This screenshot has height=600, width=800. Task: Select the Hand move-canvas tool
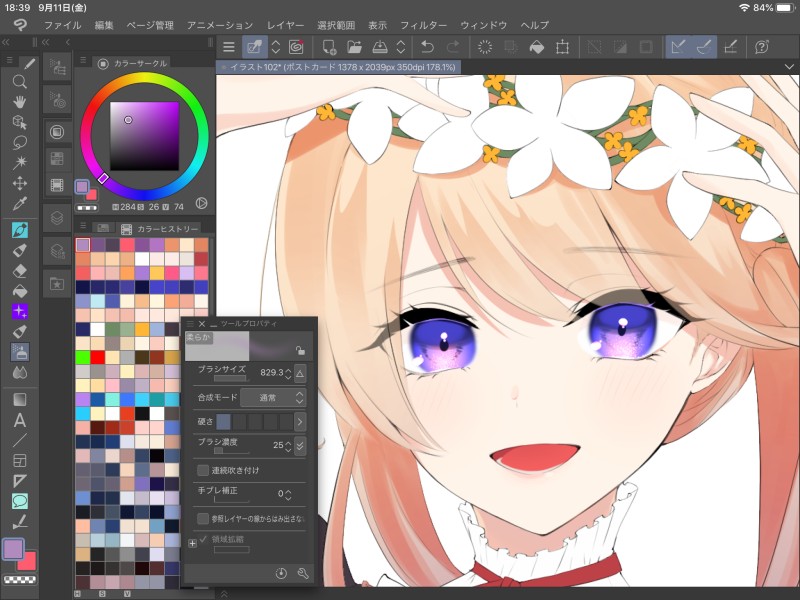point(19,102)
